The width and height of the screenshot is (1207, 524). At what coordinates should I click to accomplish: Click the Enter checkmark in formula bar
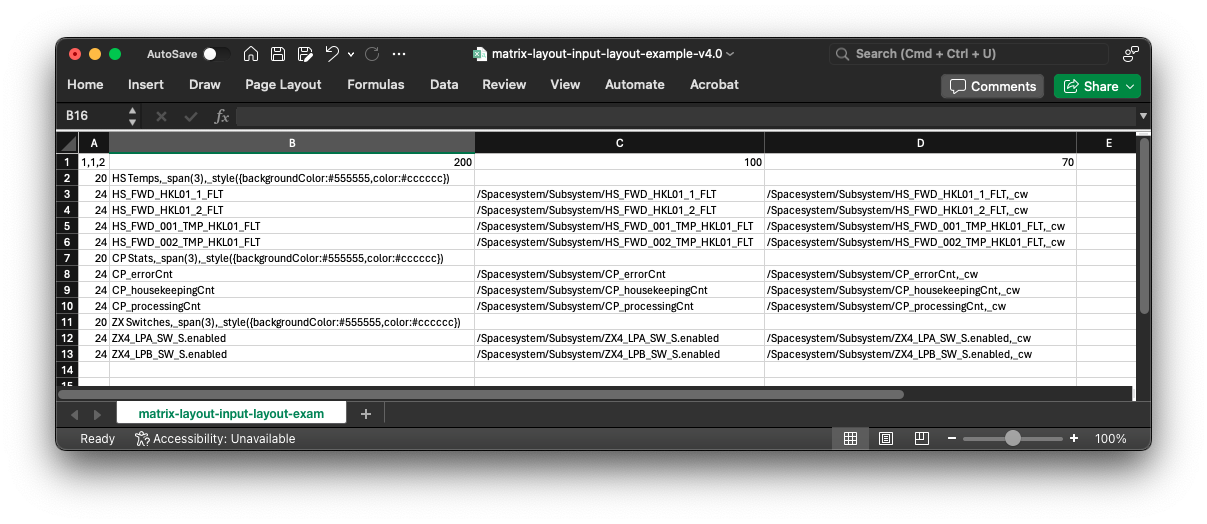(x=191, y=117)
